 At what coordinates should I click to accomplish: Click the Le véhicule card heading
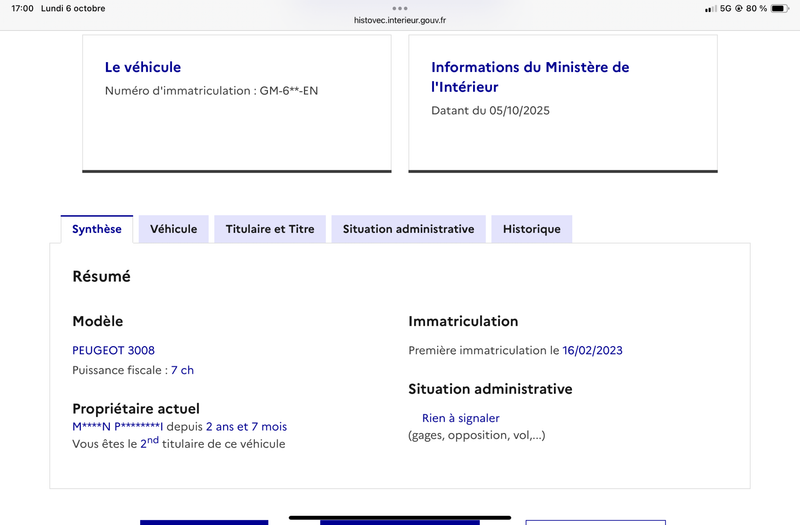(x=143, y=67)
